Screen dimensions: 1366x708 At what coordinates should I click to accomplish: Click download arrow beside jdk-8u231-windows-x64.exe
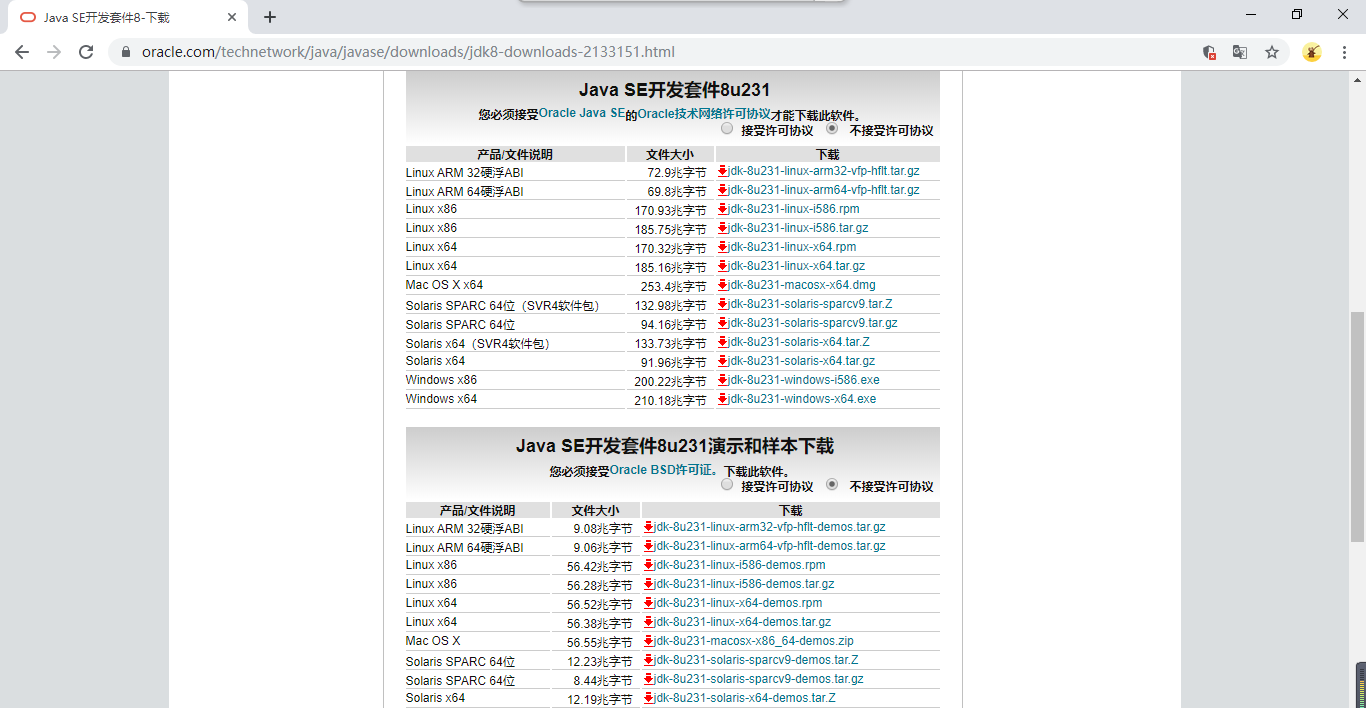pos(723,399)
